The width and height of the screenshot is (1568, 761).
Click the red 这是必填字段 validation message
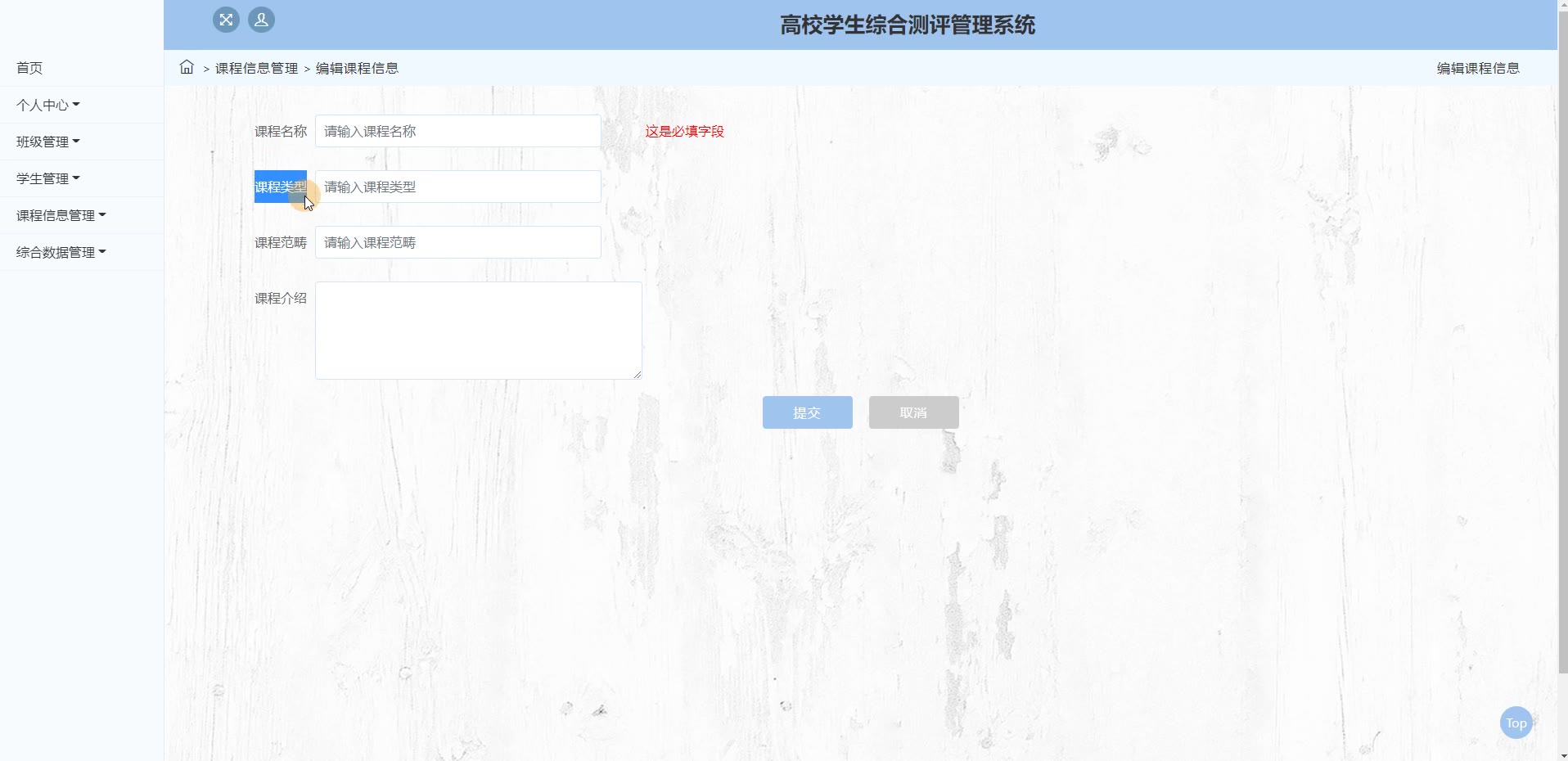(x=684, y=131)
